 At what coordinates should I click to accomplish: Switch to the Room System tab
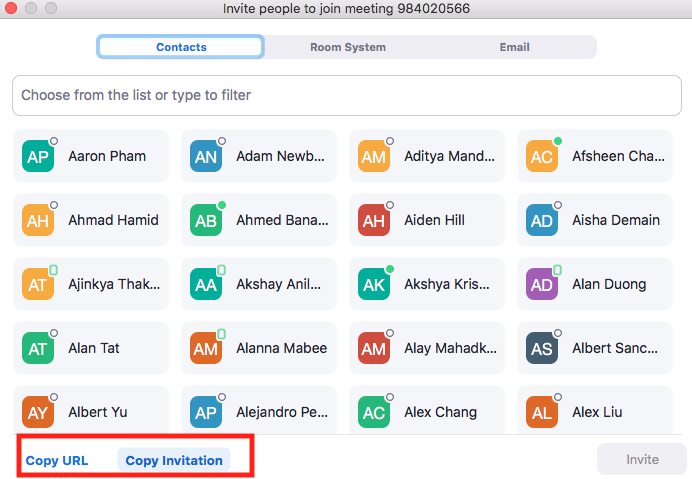click(347, 47)
